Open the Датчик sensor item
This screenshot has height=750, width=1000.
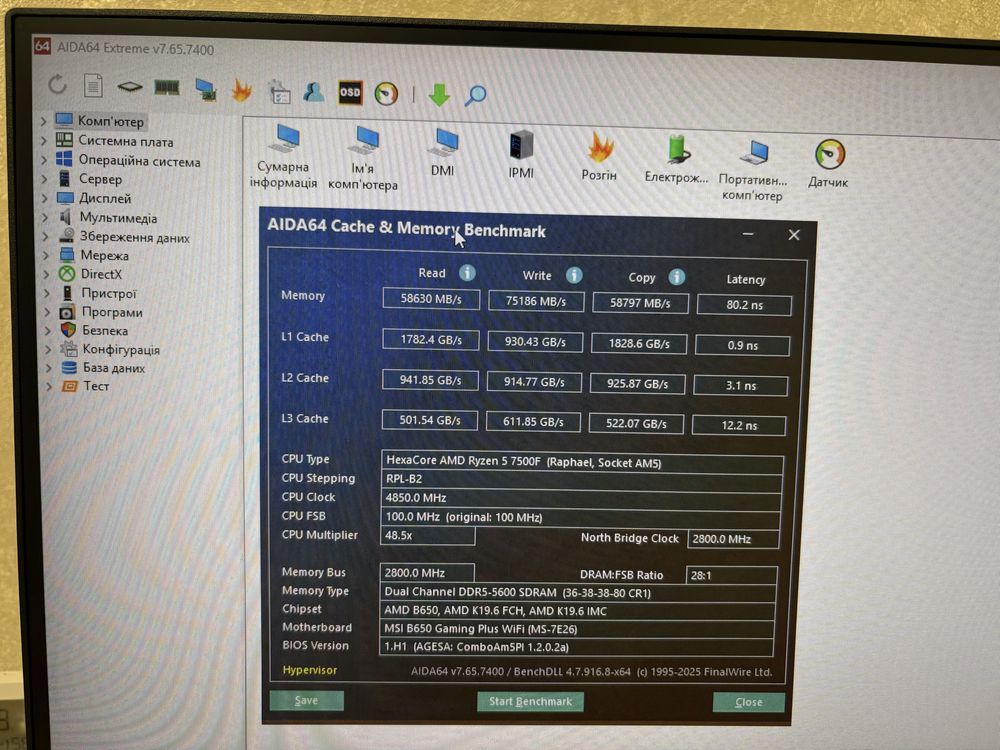click(x=828, y=163)
